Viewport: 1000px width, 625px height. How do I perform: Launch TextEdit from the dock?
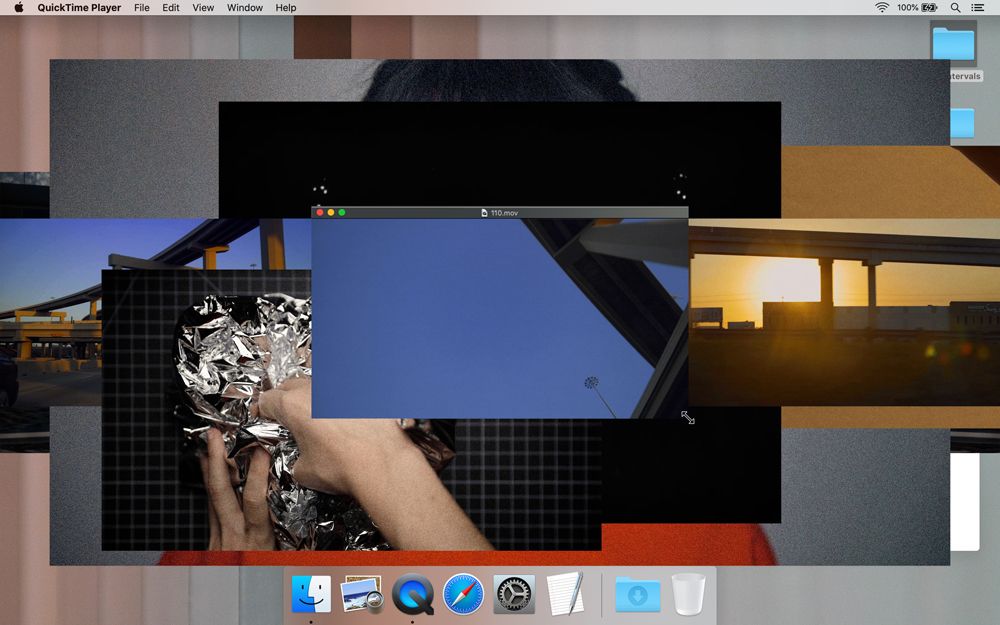tap(565, 594)
